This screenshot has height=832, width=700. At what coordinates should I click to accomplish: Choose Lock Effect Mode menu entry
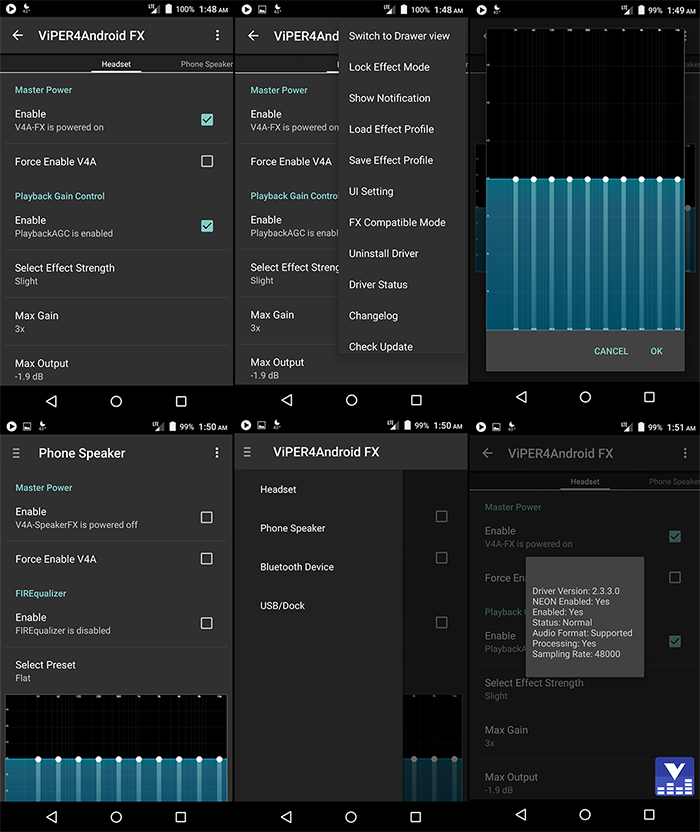[x=402, y=67]
